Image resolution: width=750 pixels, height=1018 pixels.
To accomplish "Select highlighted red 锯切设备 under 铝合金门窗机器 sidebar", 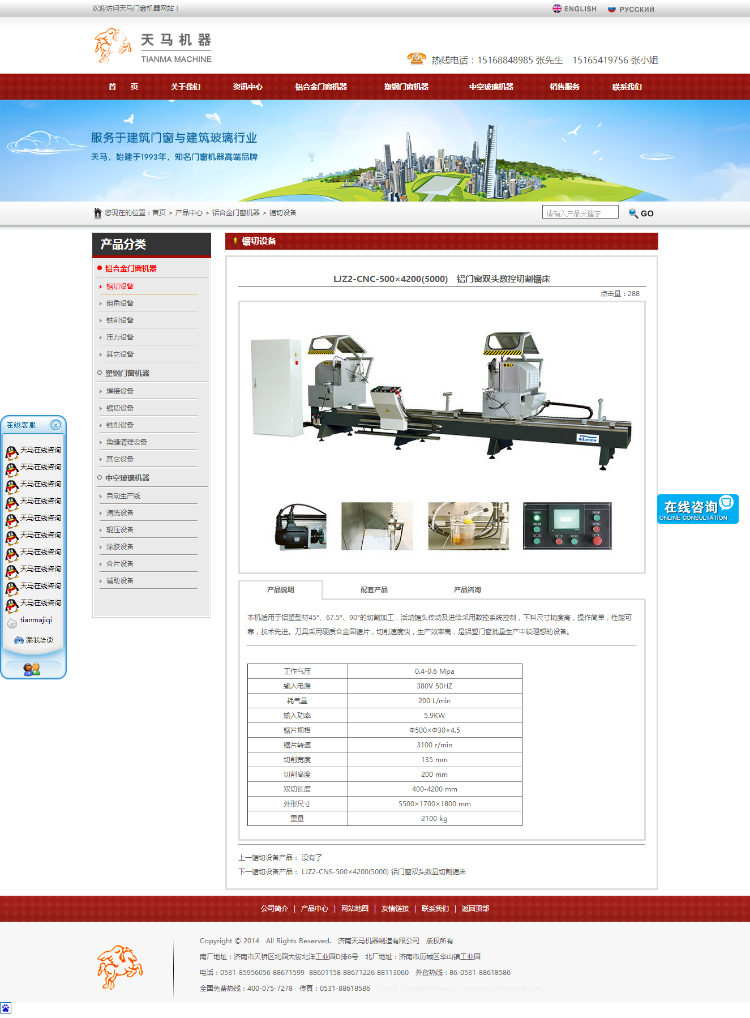I will click(120, 286).
